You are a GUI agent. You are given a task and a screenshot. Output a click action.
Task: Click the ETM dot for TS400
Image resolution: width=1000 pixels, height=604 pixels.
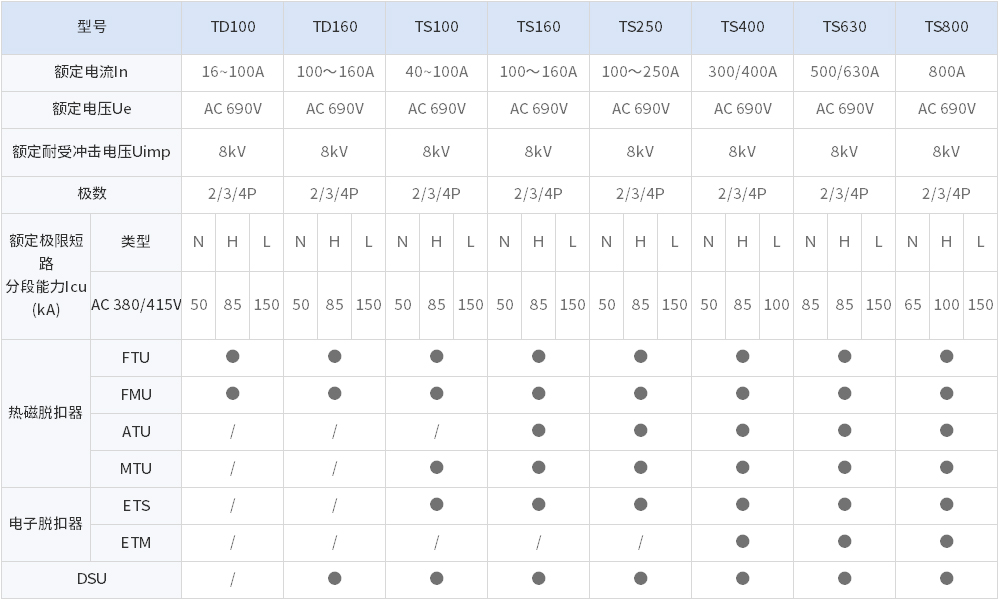743,541
